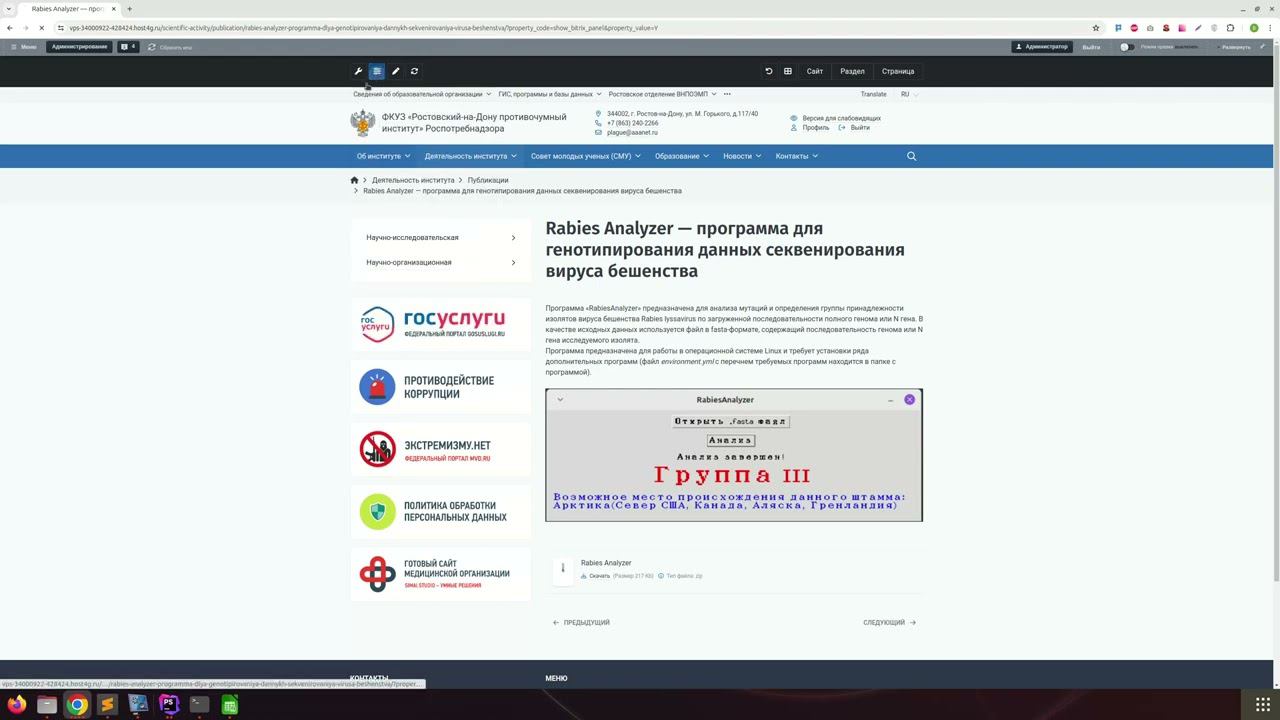Open the site search magnifier icon
The width and height of the screenshot is (1280, 720).
911,156
